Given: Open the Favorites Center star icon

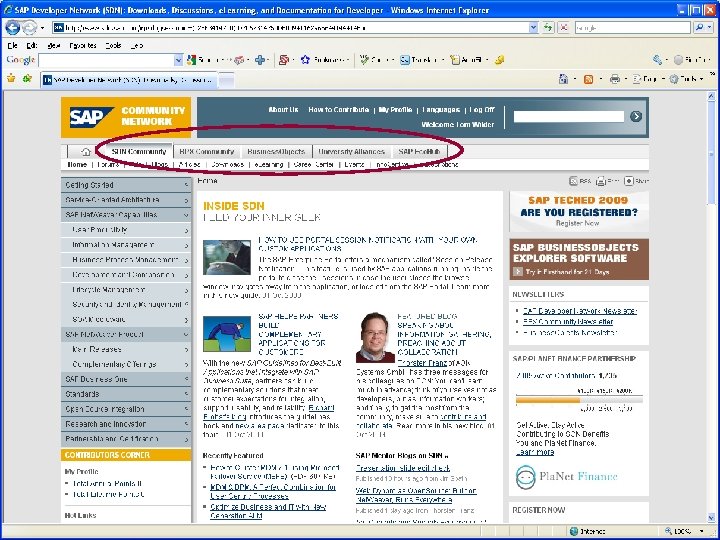Looking at the screenshot, I should tap(11, 79).
